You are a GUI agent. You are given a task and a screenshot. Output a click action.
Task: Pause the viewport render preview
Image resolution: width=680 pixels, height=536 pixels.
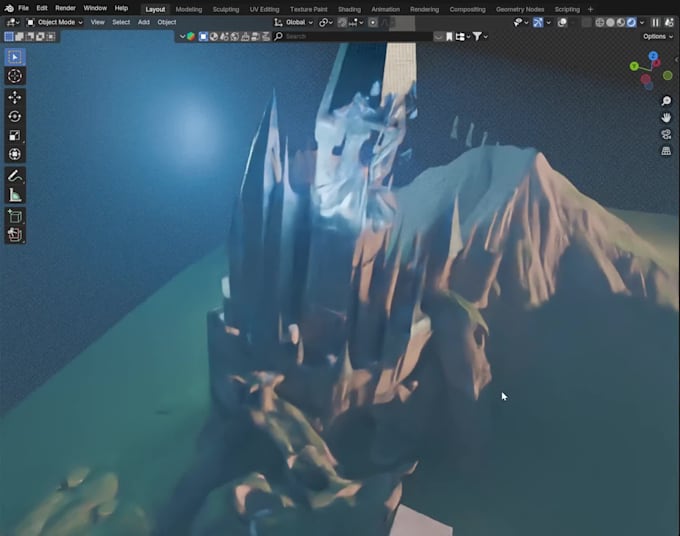pos(656,23)
